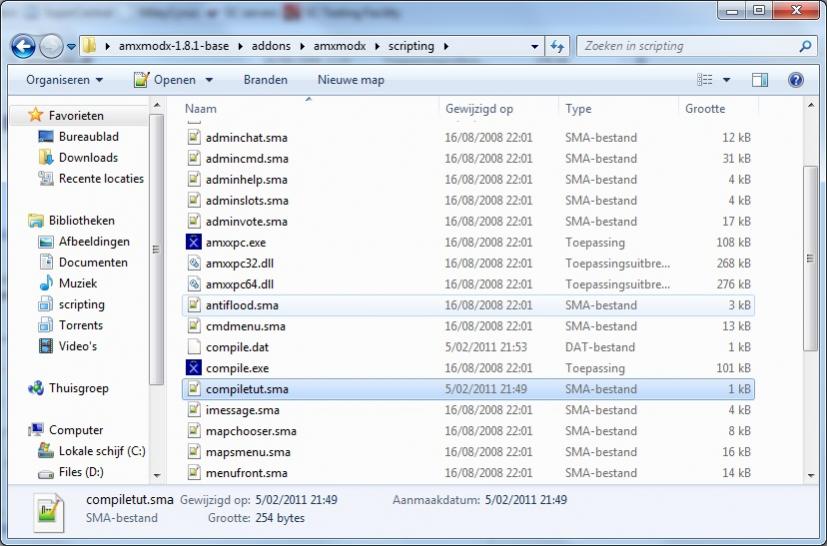The height and width of the screenshot is (546, 827).
Task: Expand the arrow after scripting breadcrumb
Action: pyautogui.click(x=446, y=46)
